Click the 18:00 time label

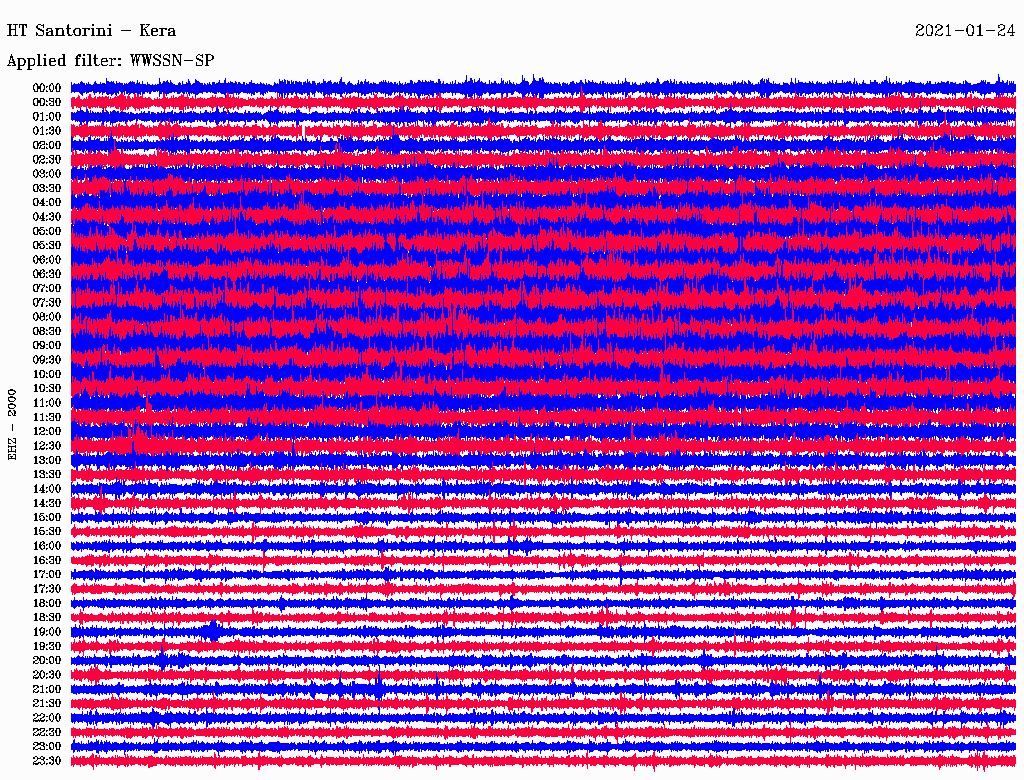click(x=47, y=604)
